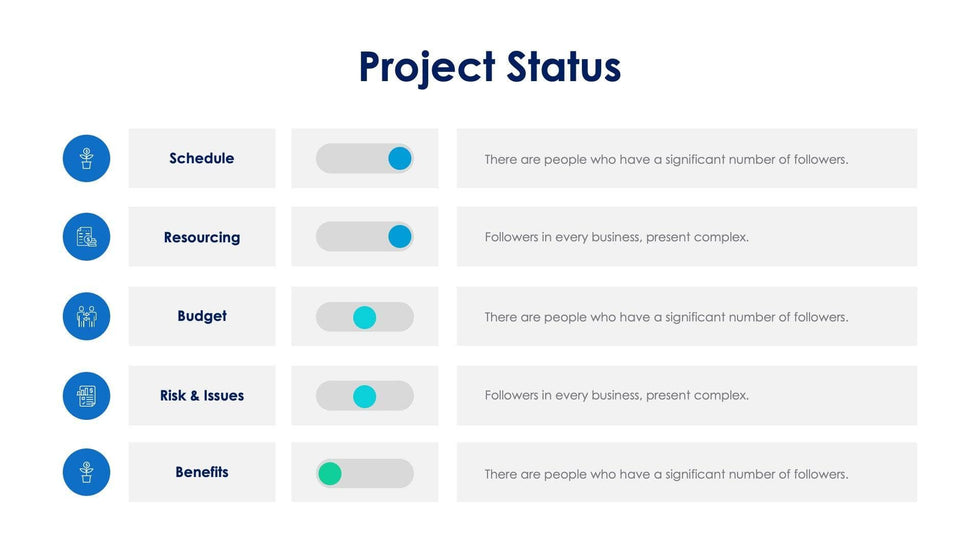
Task: Click the Resourcing label
Action: click(x=202, y=237)
